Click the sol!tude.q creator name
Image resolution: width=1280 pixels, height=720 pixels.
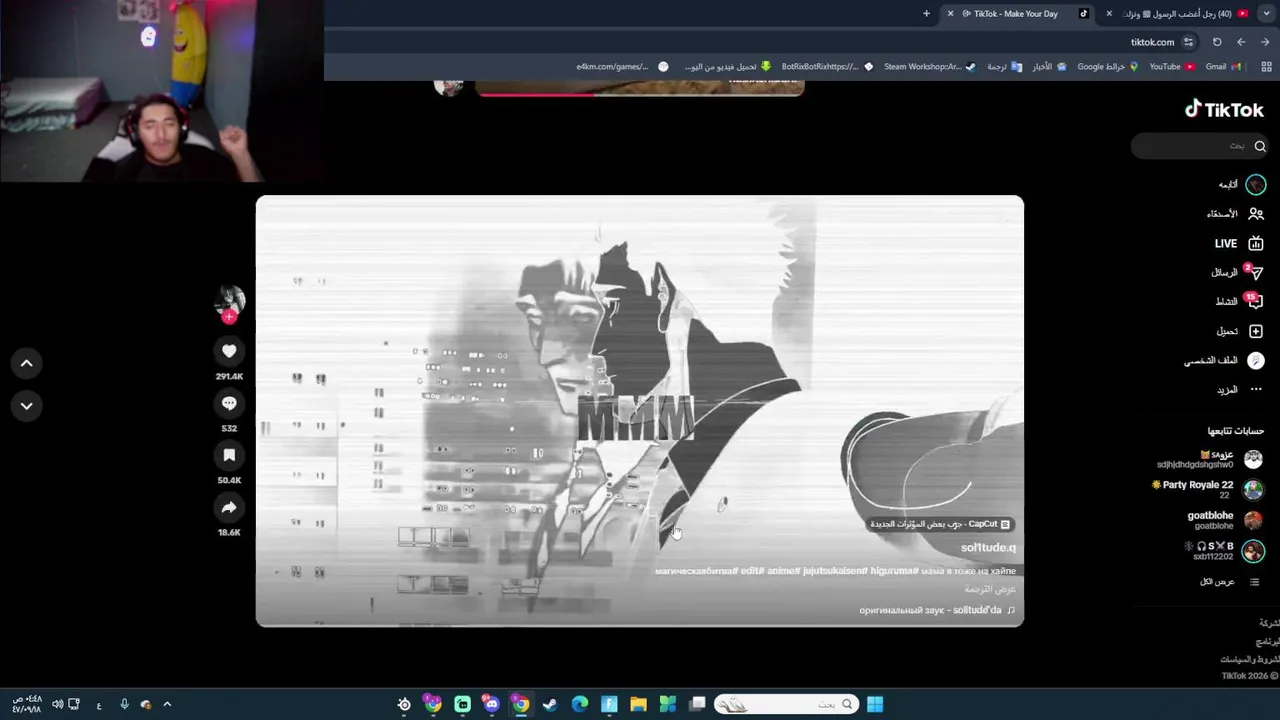pyautogui.click(x=988, y=547)
